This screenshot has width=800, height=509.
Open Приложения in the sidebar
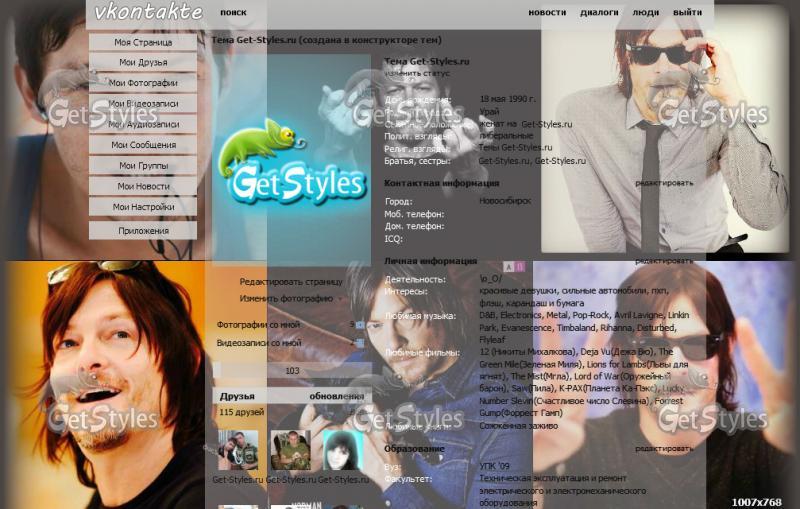[x=143, y=231]
